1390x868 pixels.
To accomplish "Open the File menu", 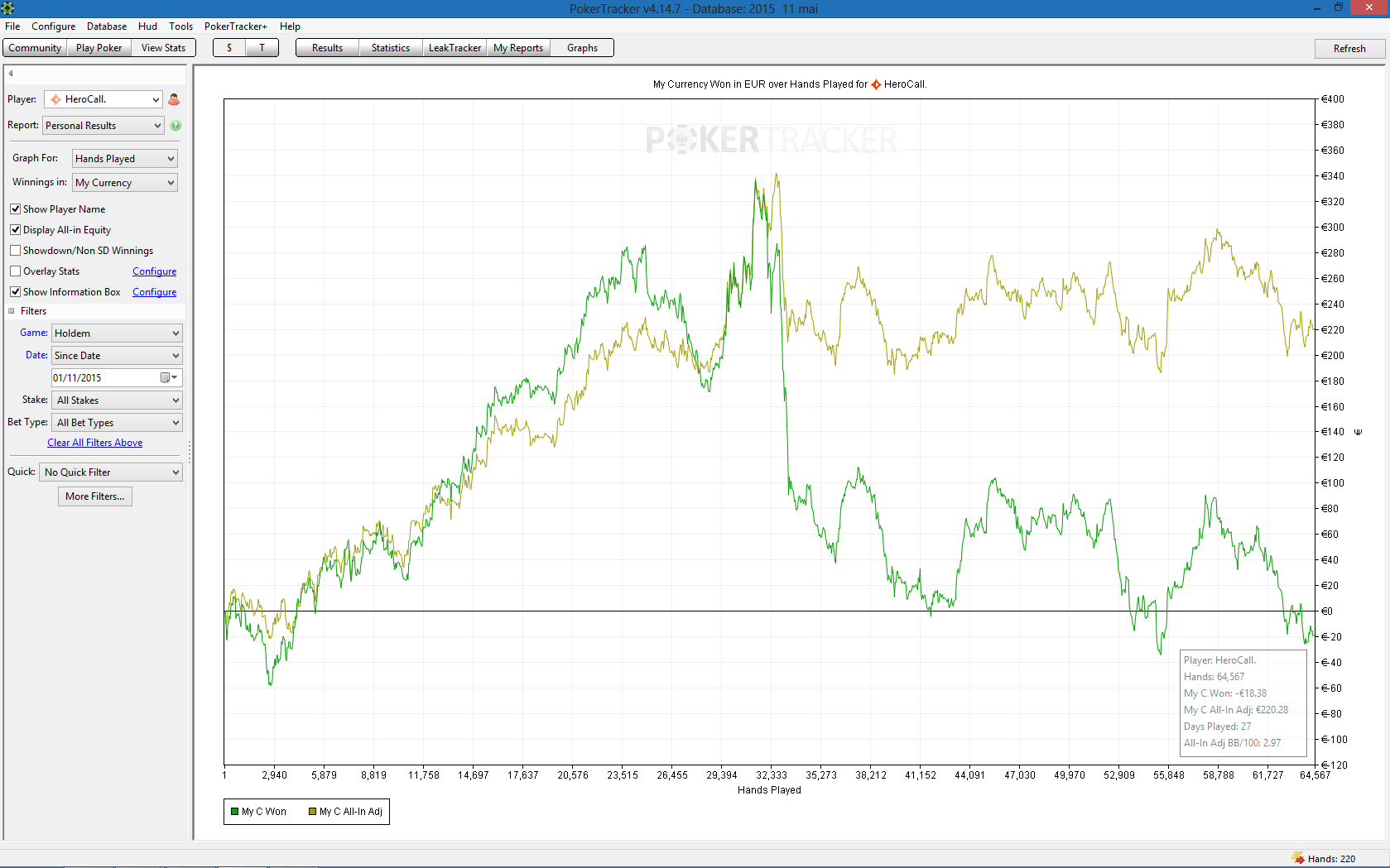I will pyautogui.click(x=12, y=26).
